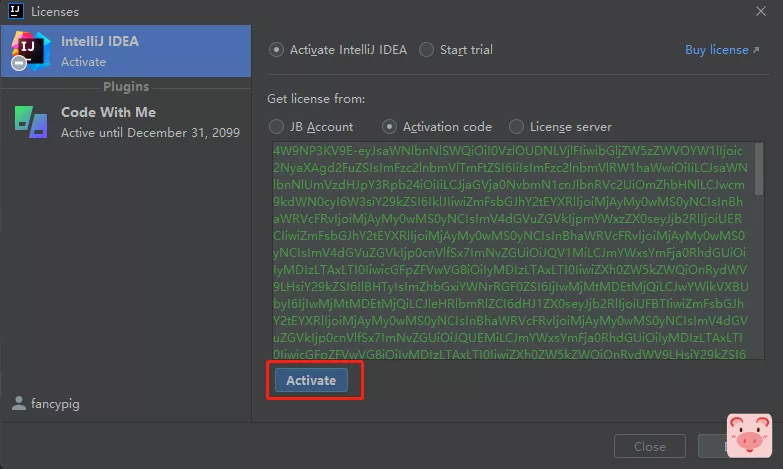This screenshot has height=469, width=783.
Task: Open the Buy license link
Action: coord(717,50)
